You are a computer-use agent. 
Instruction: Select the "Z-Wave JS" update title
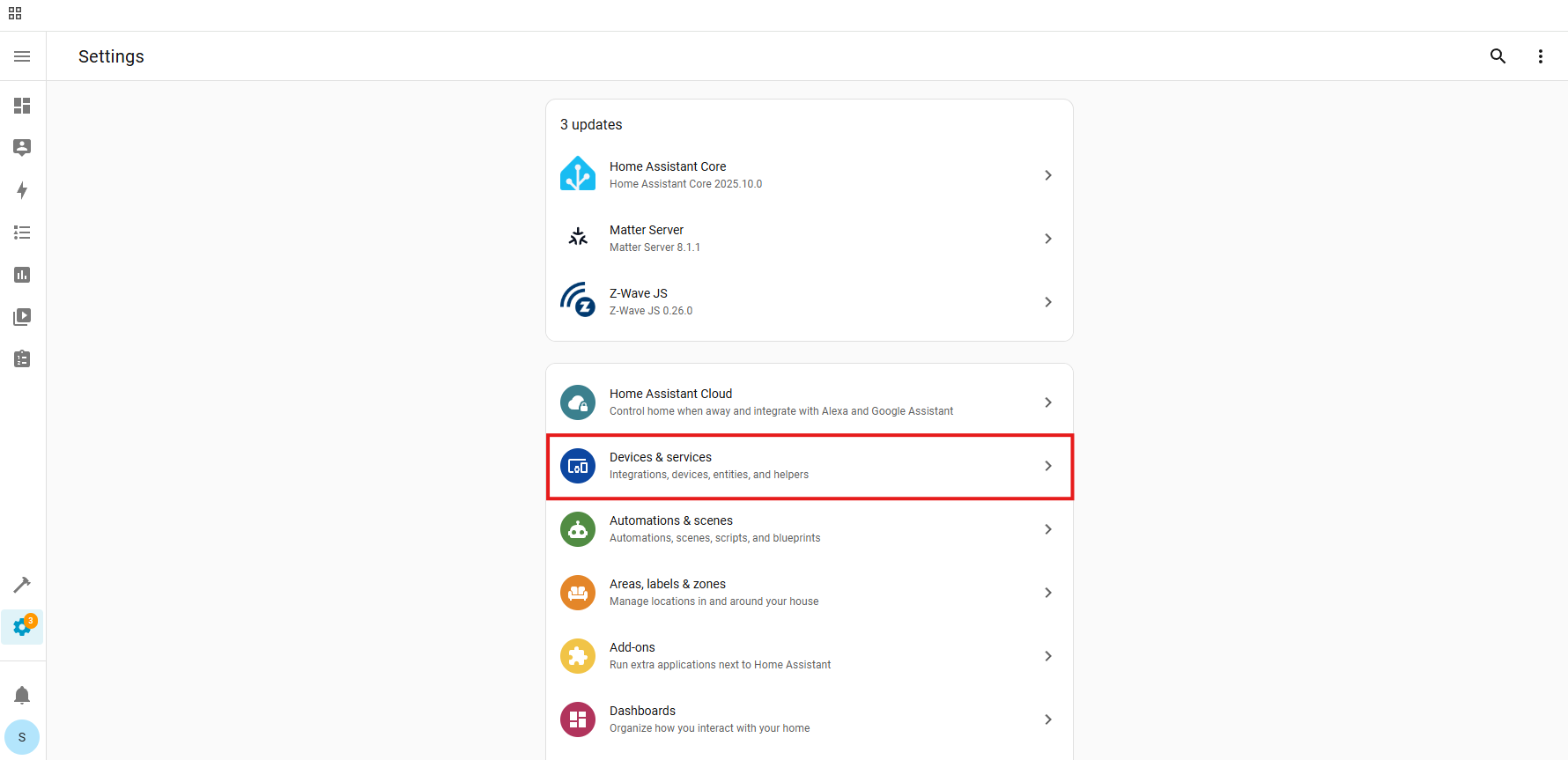tap(639, 293)
